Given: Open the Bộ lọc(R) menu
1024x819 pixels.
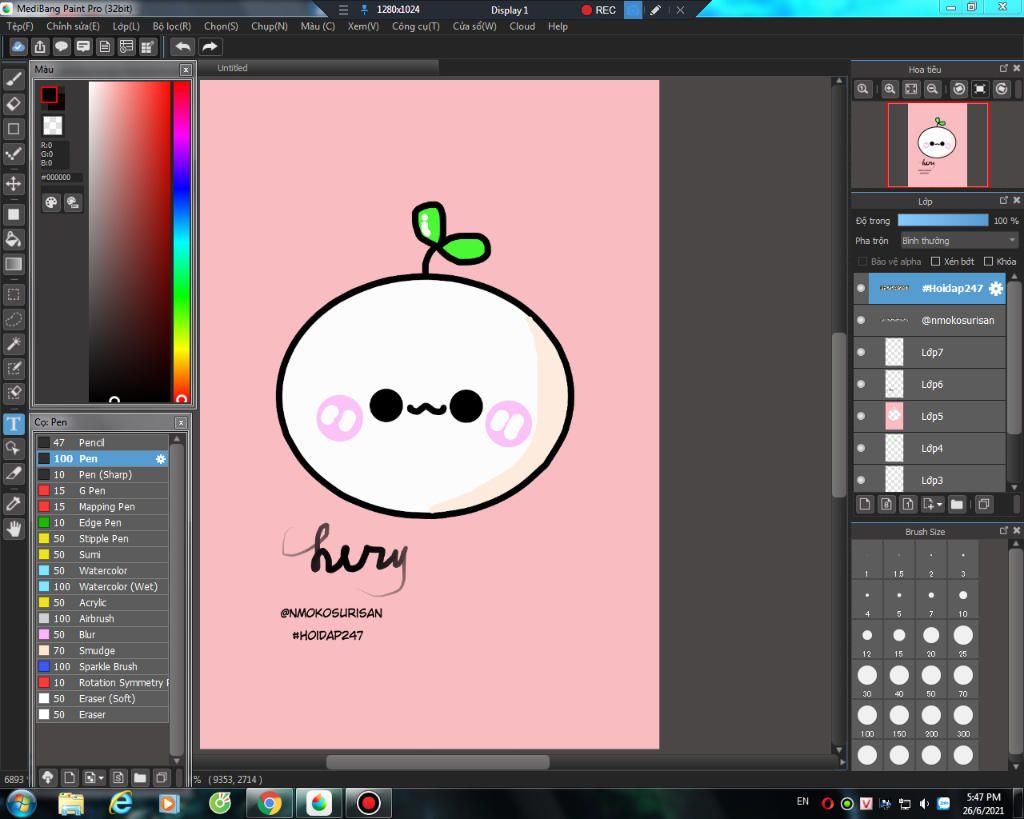Looking at the screenshot, I should click(x=172, y=26).
